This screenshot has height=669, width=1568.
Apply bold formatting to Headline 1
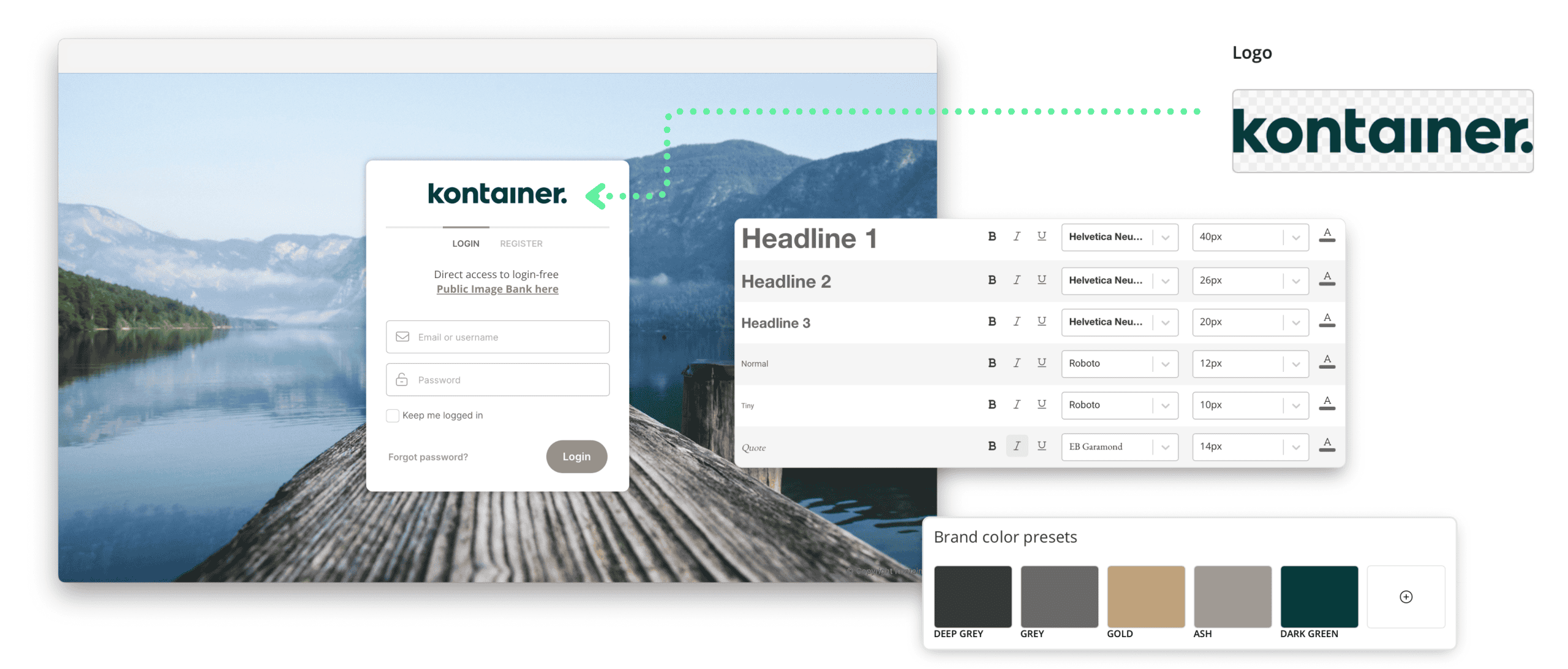[992, 237]
